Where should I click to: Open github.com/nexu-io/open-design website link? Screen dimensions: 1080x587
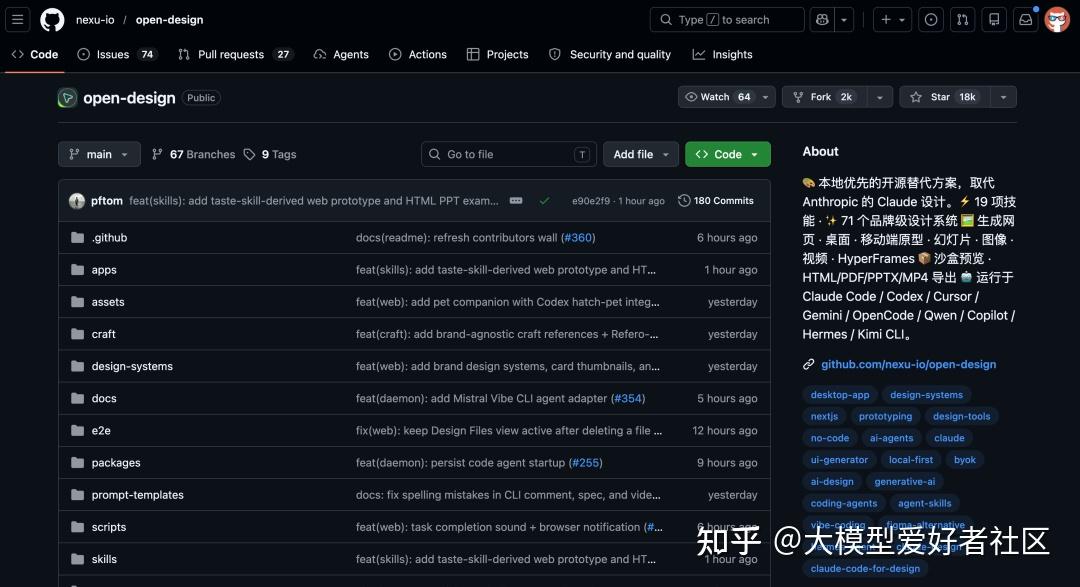click(908, 364)
